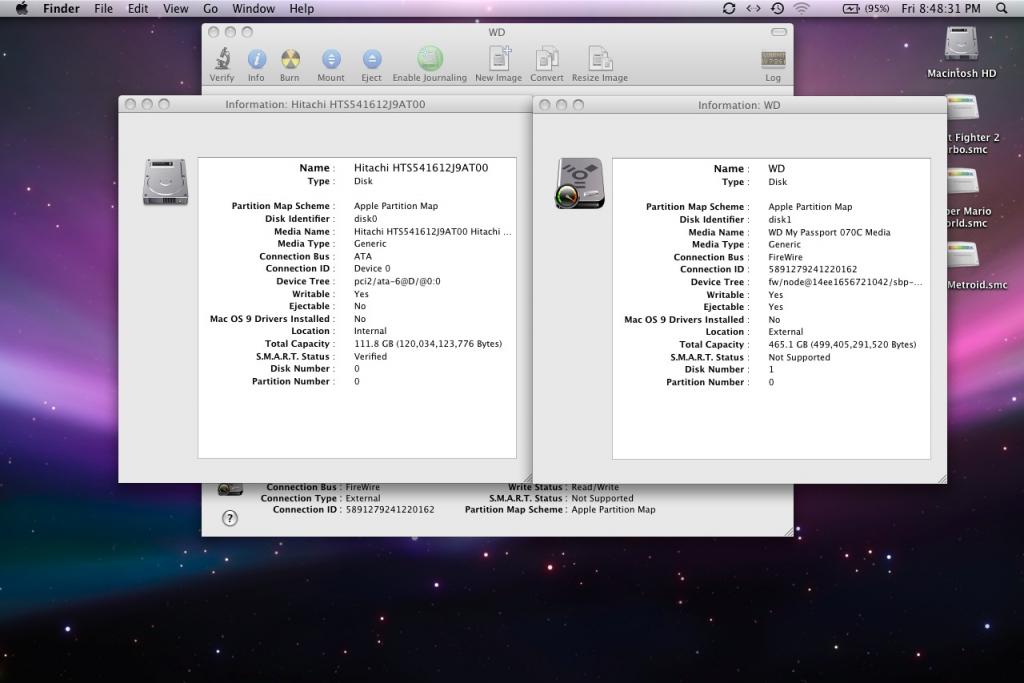Open the Info toolbar button
The width and height of the screenshot is (1024, 683).
(x=256, y=60)
